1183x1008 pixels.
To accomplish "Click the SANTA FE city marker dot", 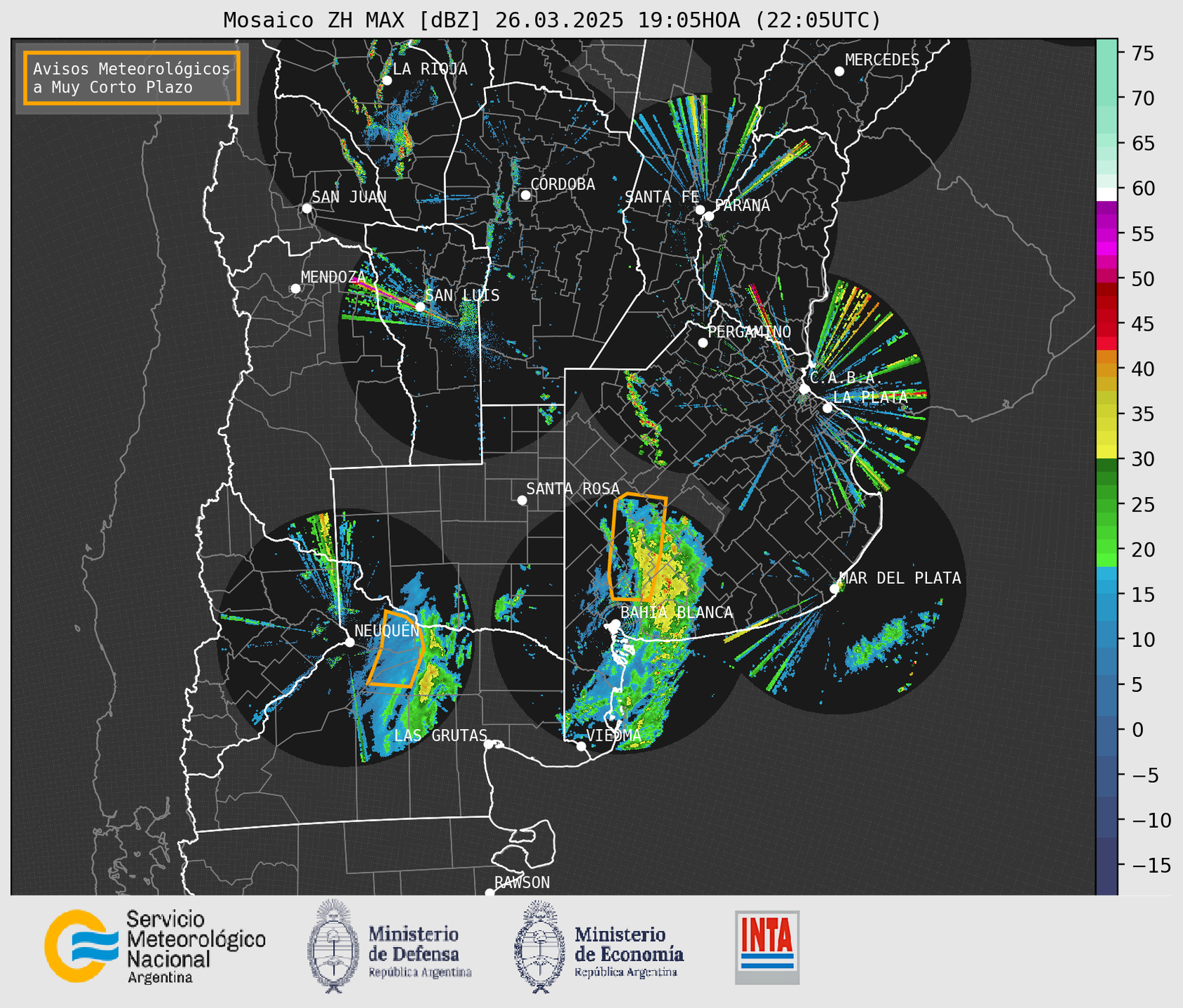I will pos(700,210).
